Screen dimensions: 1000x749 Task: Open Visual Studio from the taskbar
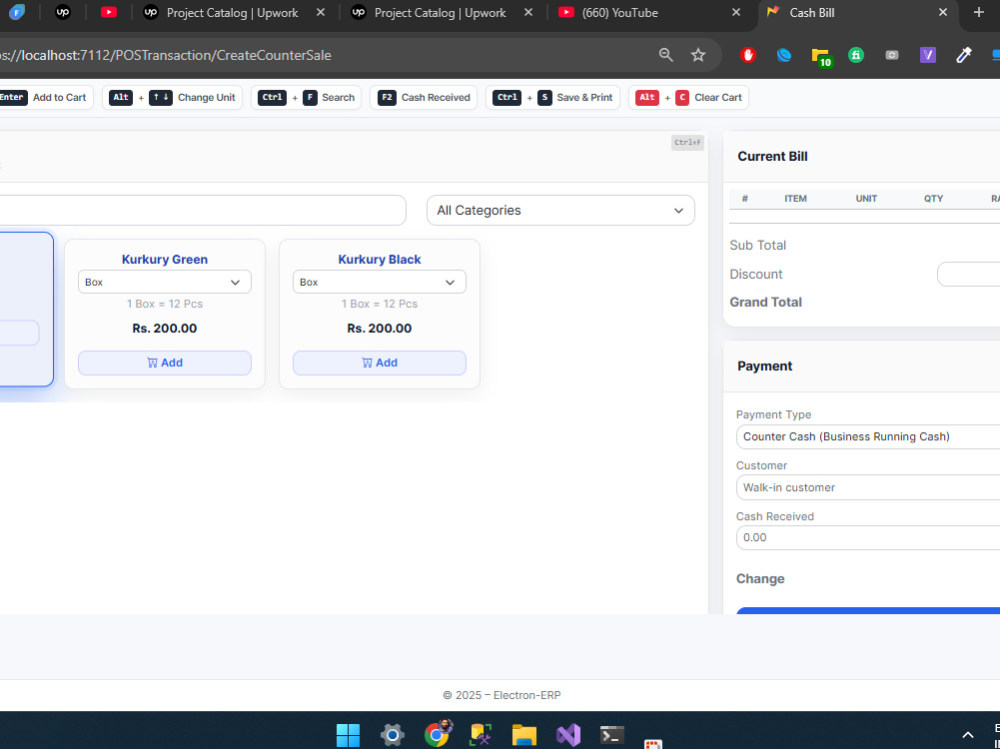tap(568, 735)
